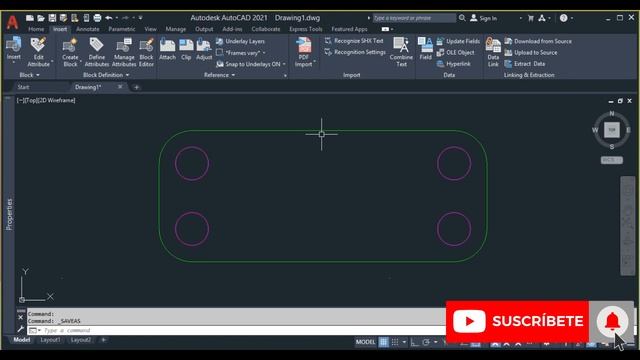The image size is (640, 360).
Task: Add a new drawing tab with plus
Action: [136, 87]
